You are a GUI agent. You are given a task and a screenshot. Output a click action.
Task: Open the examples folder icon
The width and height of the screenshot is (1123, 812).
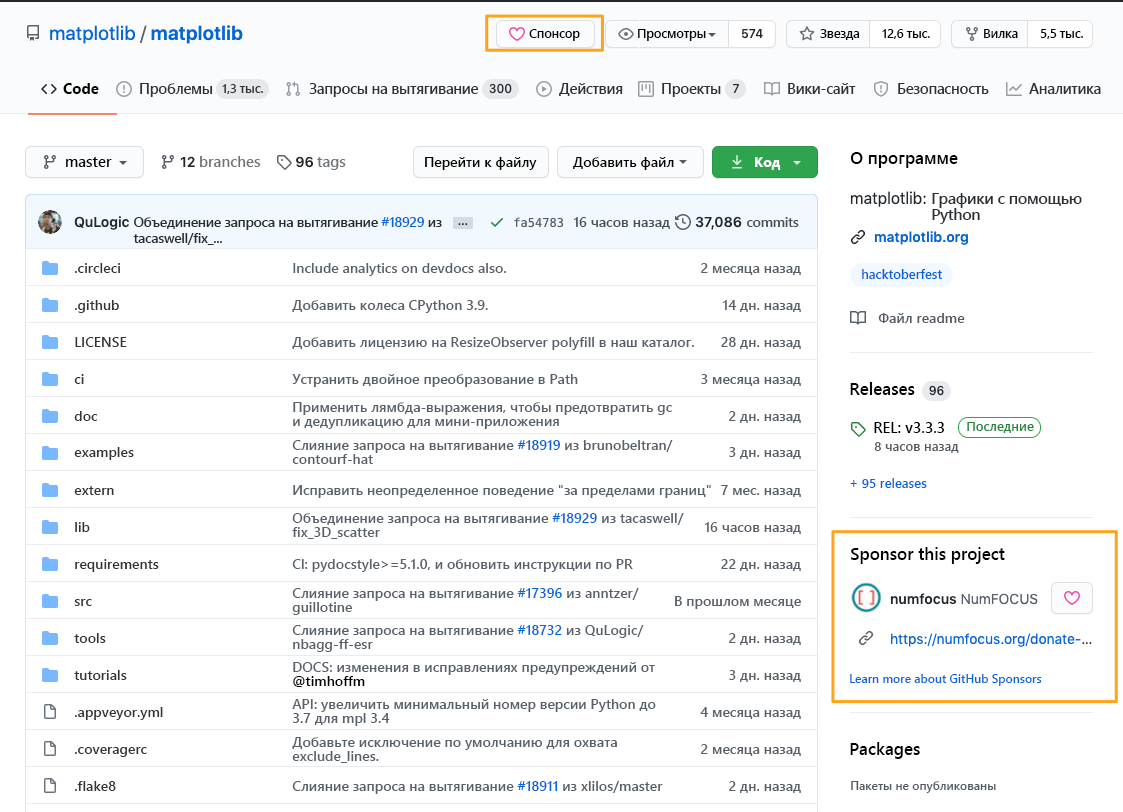point(50,452)
